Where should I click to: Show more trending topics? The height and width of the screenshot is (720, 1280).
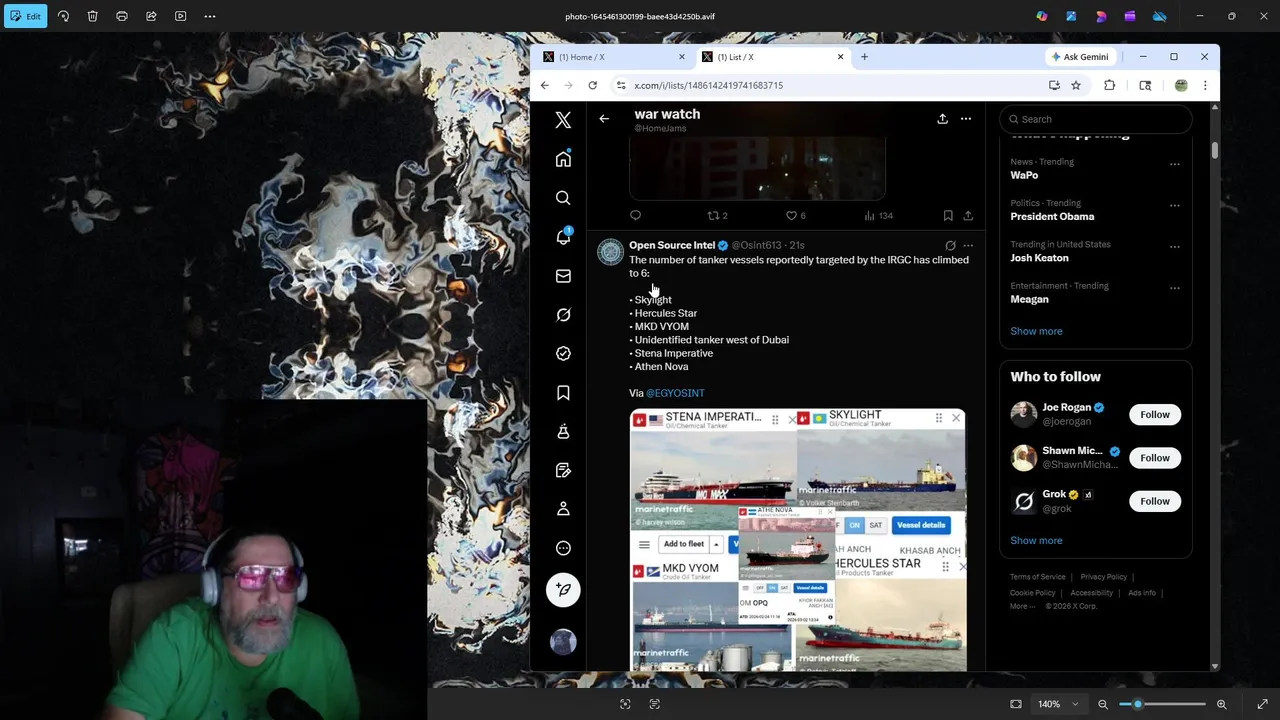(x=1036, y=331)
